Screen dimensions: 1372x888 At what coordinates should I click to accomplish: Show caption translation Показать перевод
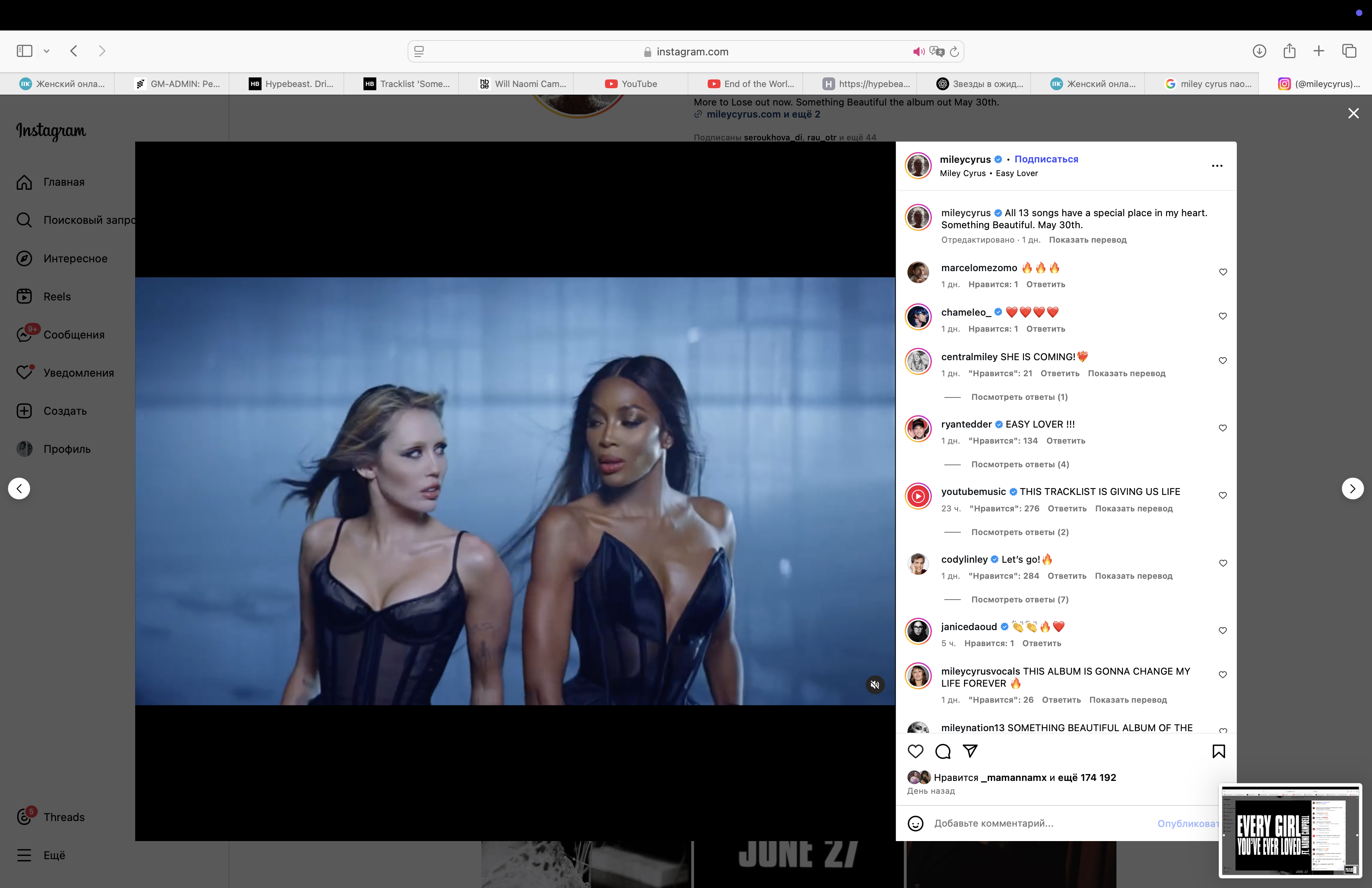pos(1087,240)
